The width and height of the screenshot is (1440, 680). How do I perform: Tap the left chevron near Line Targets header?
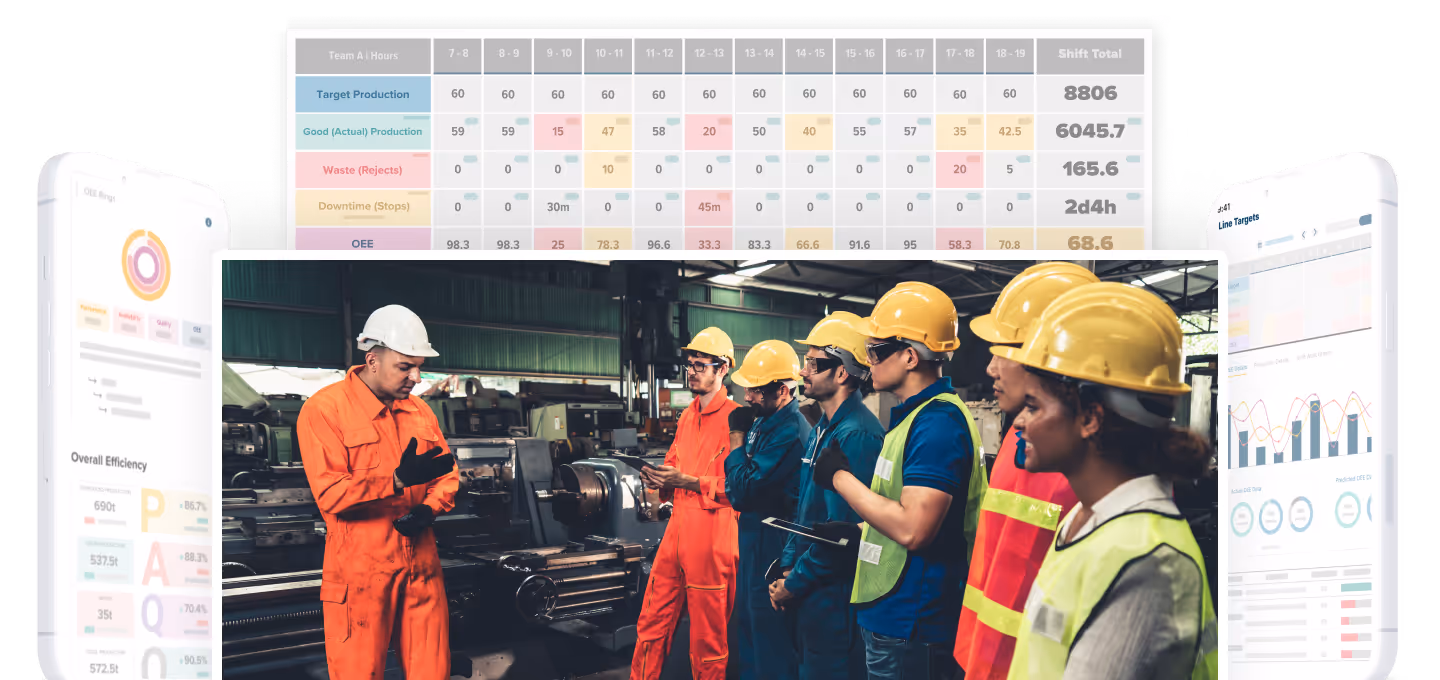coord(1304,234)
